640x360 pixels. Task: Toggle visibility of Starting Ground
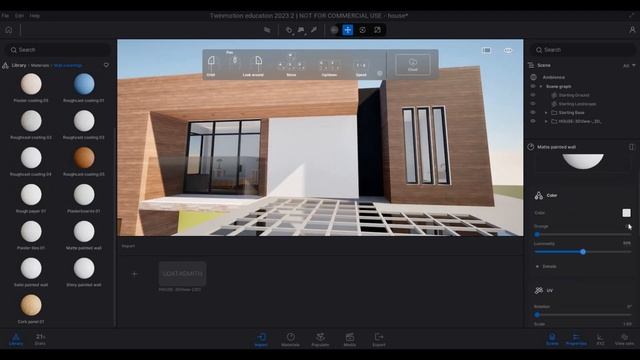click(x=533, y=95)
